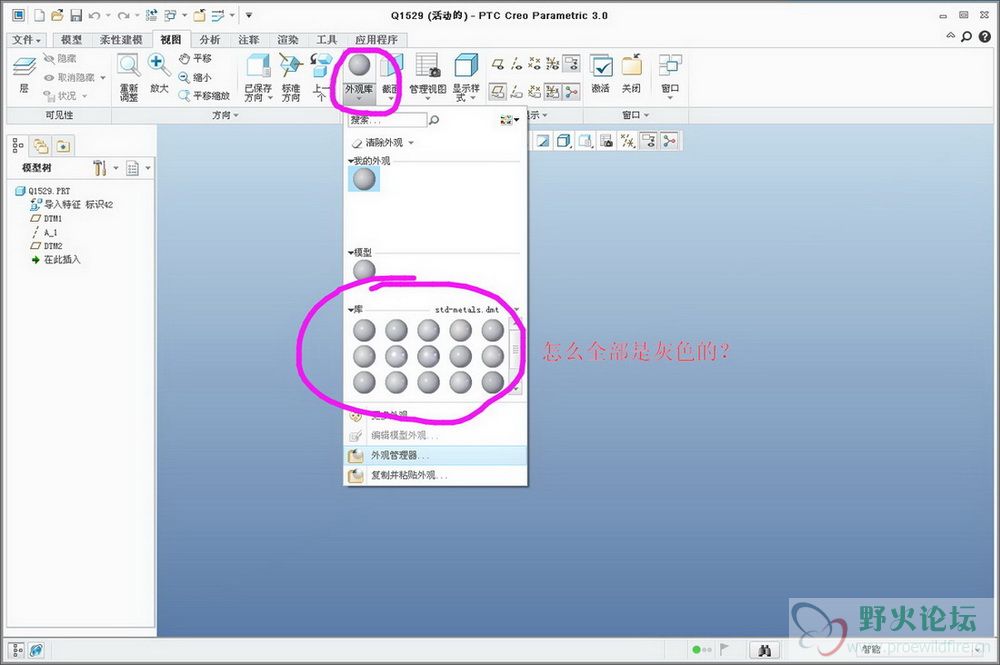Click 清除外观 clear appearance button

tap(378, 143)
